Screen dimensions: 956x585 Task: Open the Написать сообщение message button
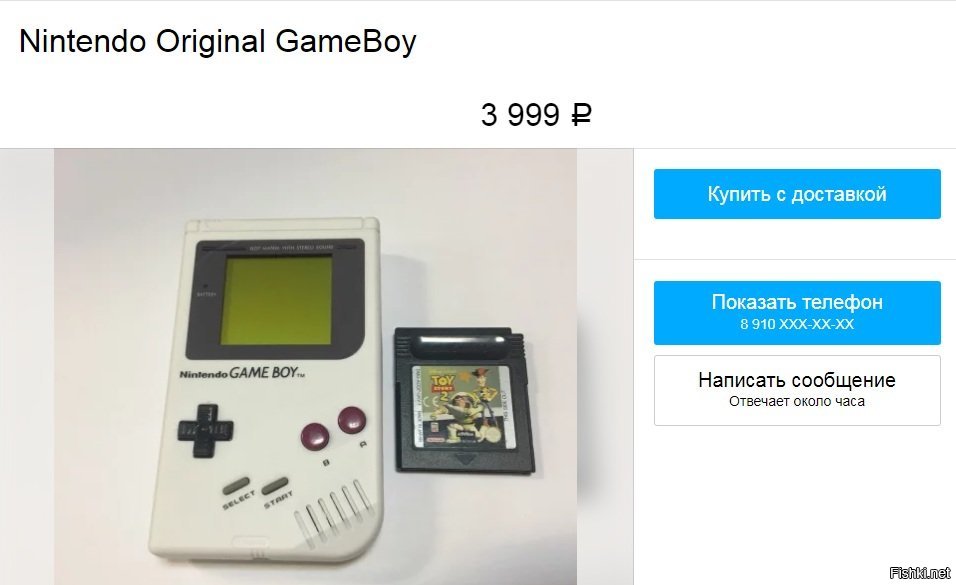pyautogui.click(x=797, y=390)
